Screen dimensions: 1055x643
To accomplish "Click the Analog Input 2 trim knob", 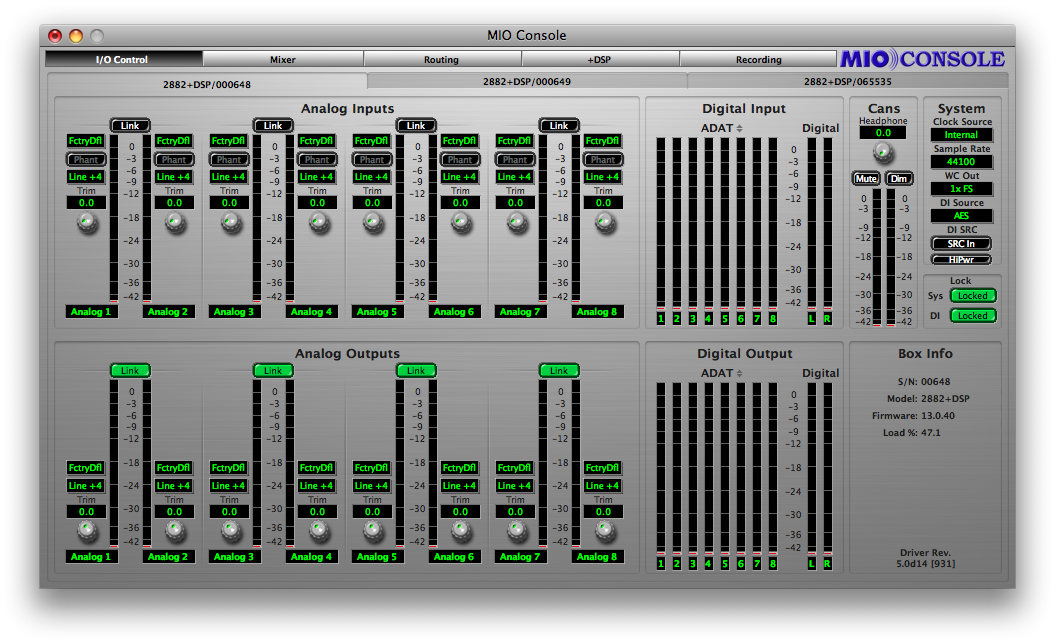I will pyautogui.click(x=175, y=223).
